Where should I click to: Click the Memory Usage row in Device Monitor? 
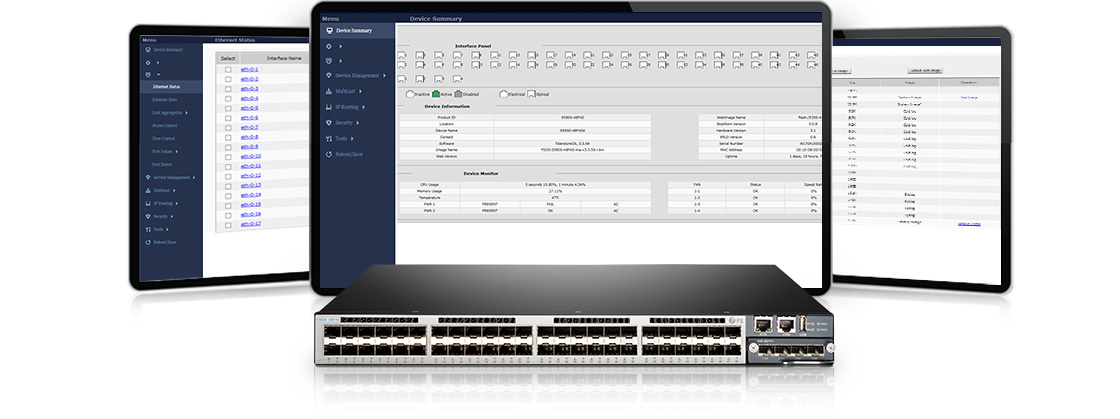(x=524, y=191)
